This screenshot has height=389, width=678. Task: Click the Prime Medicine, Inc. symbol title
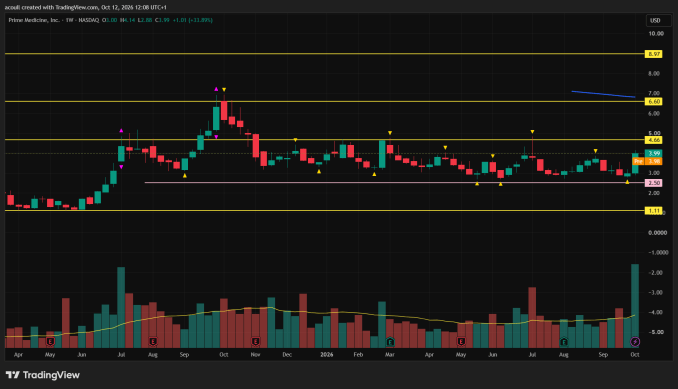click(34, 20)
